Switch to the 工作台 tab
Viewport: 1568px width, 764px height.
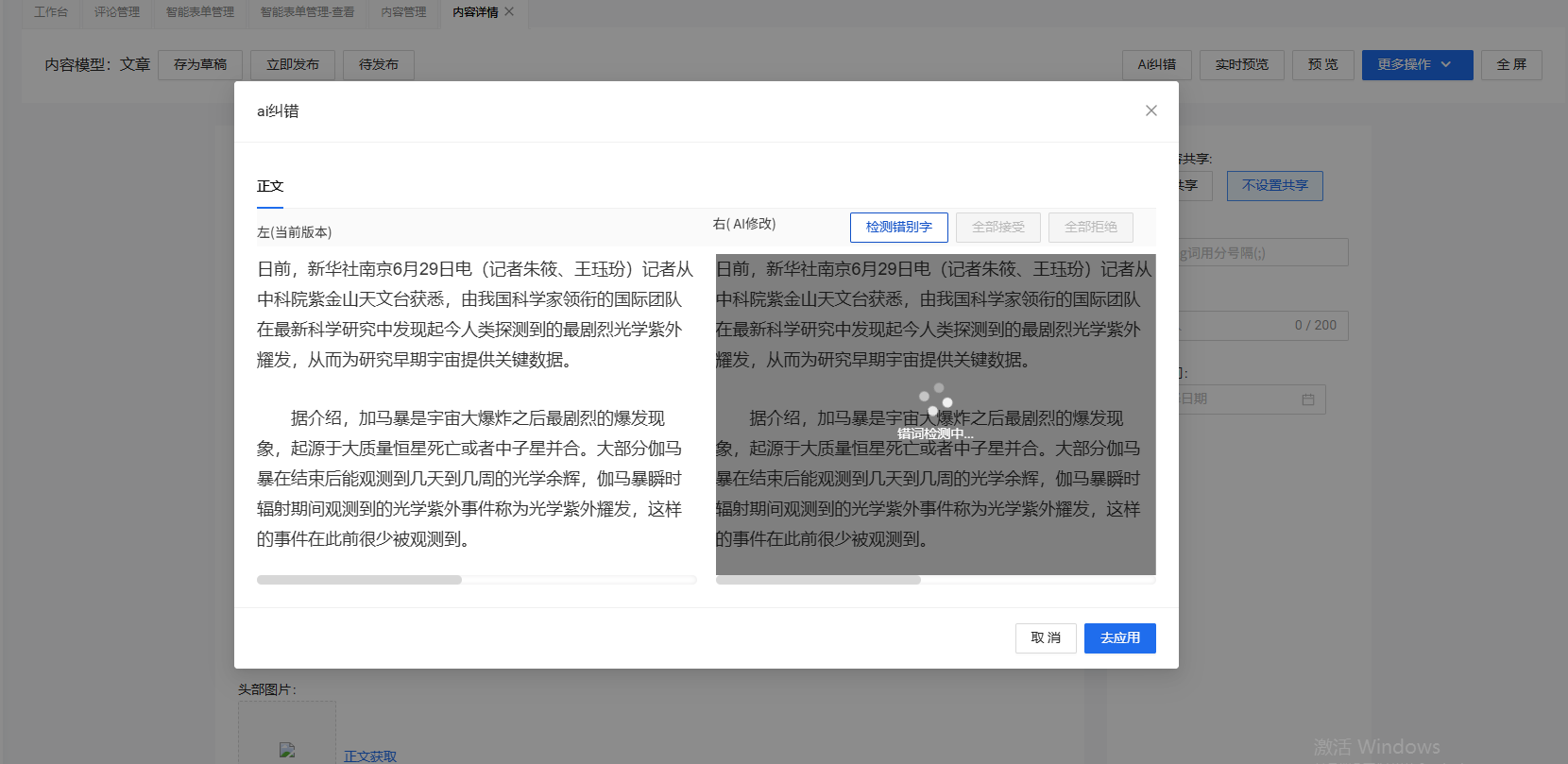51,12
